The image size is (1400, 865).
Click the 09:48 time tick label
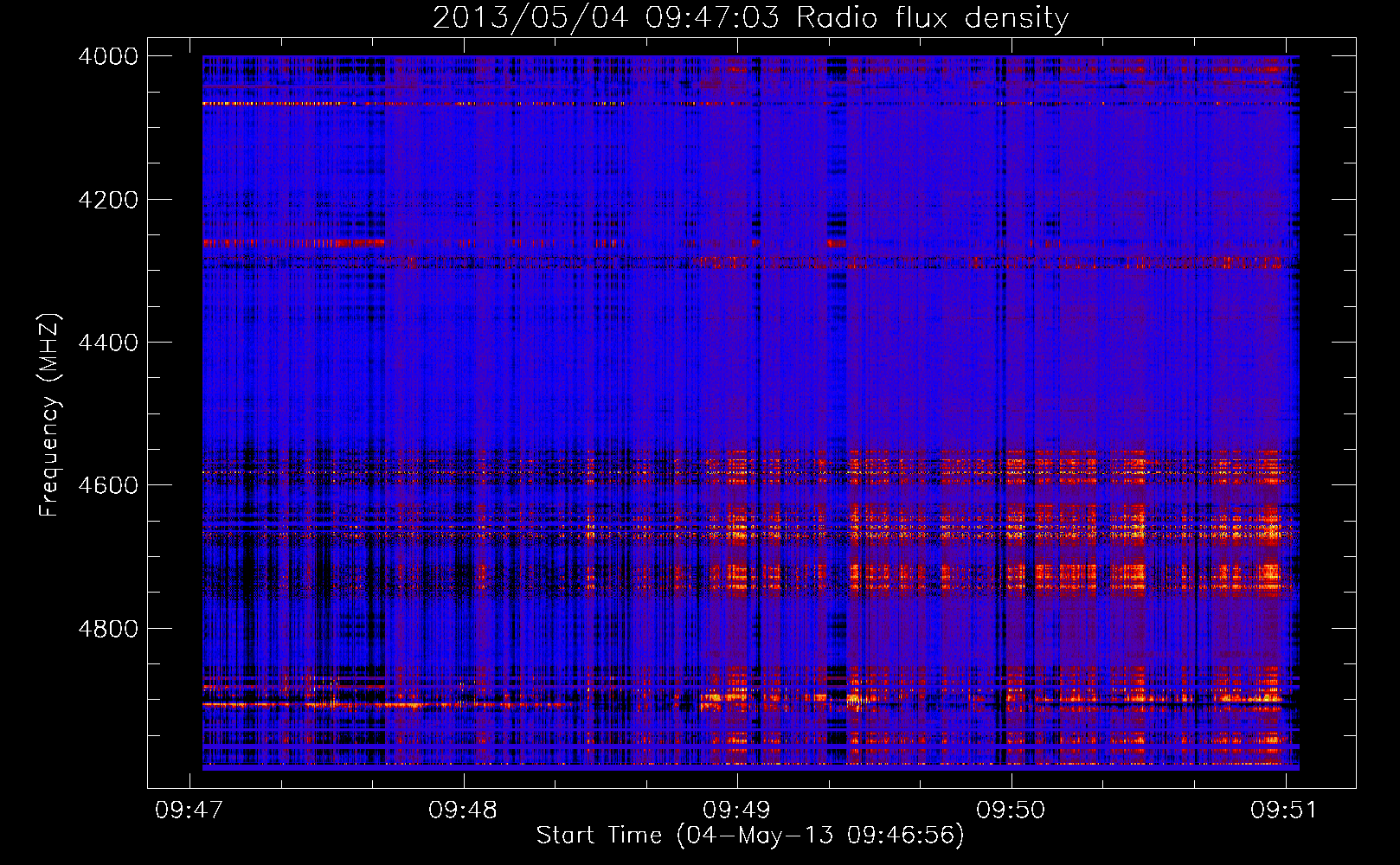point(463,810)
